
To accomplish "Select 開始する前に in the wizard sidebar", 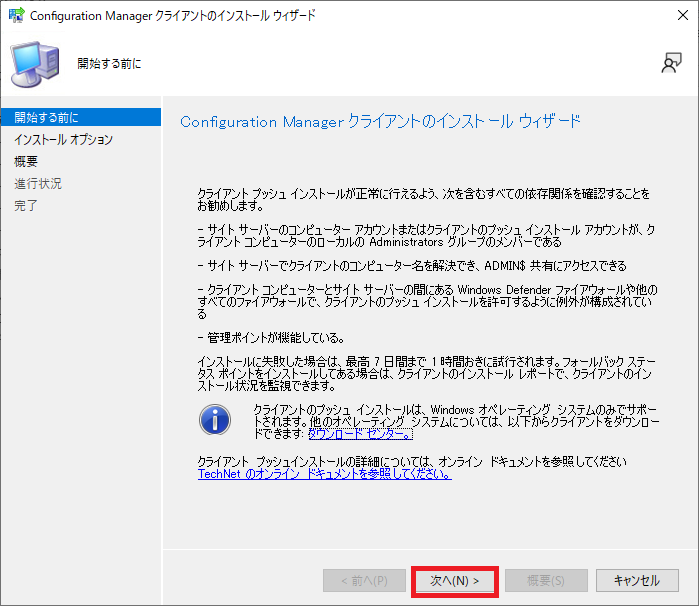I will point(46,118).
